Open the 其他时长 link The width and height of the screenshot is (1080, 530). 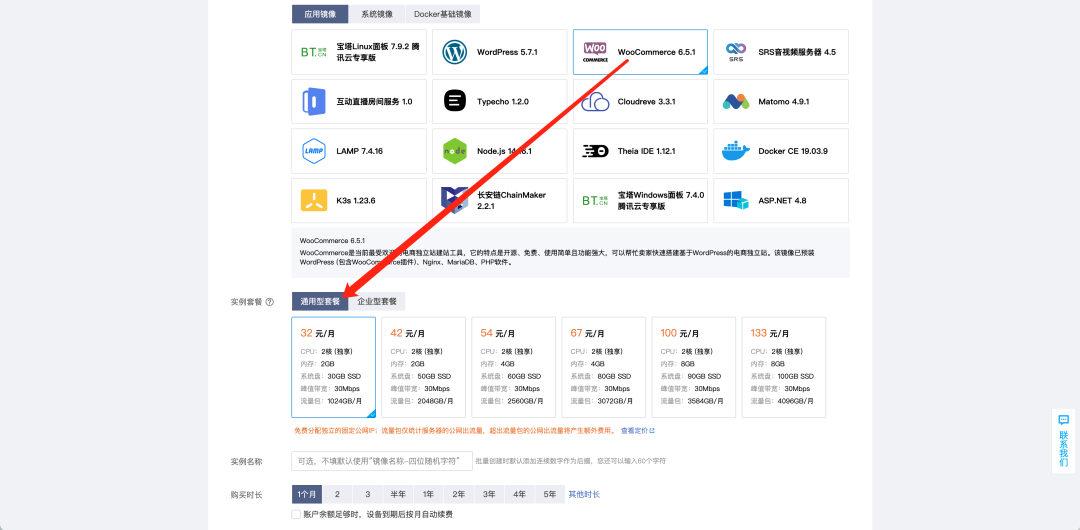pyautogui.click(x=583, y=494)
